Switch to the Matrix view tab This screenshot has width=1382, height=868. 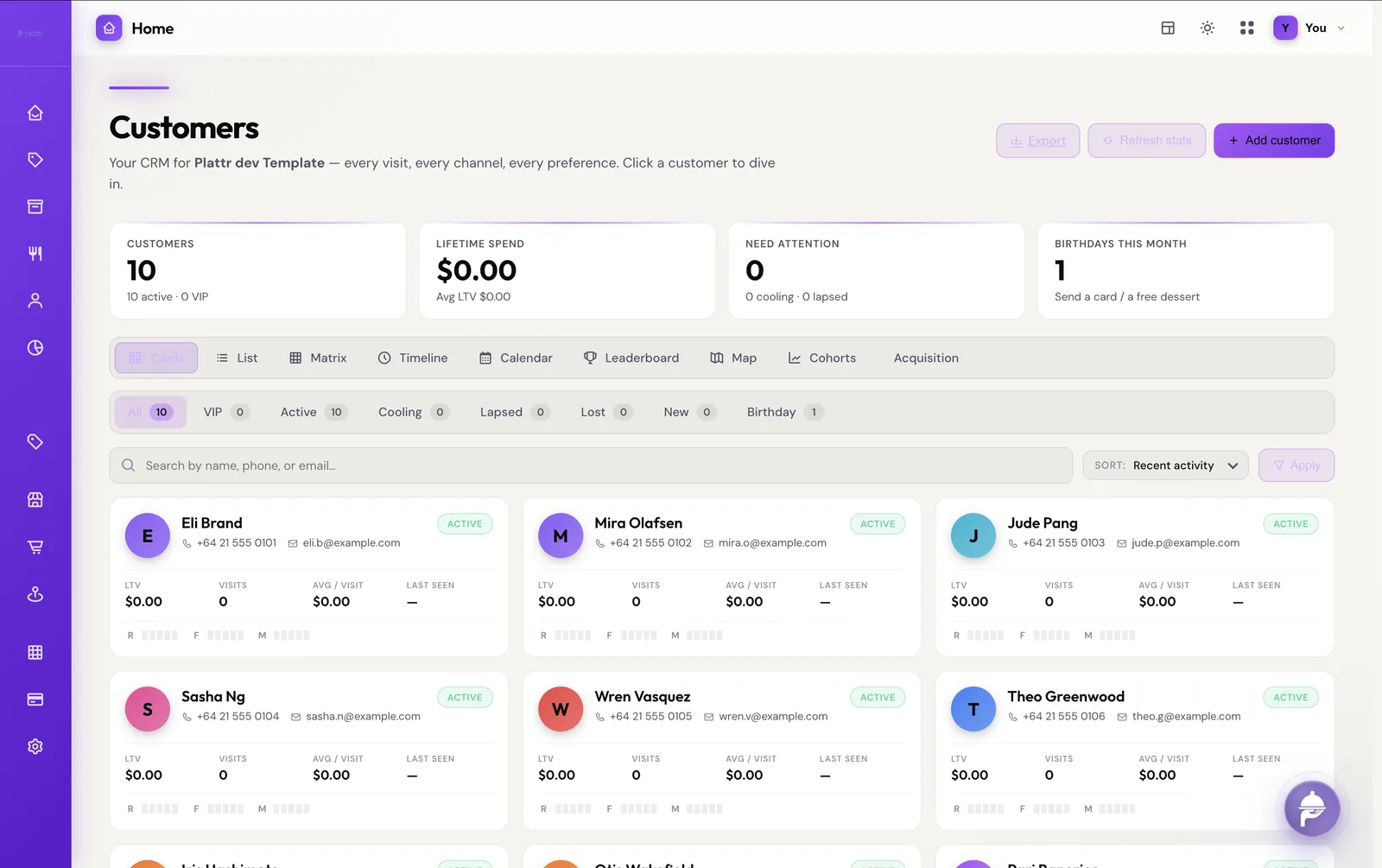click(x=318, y=358)
